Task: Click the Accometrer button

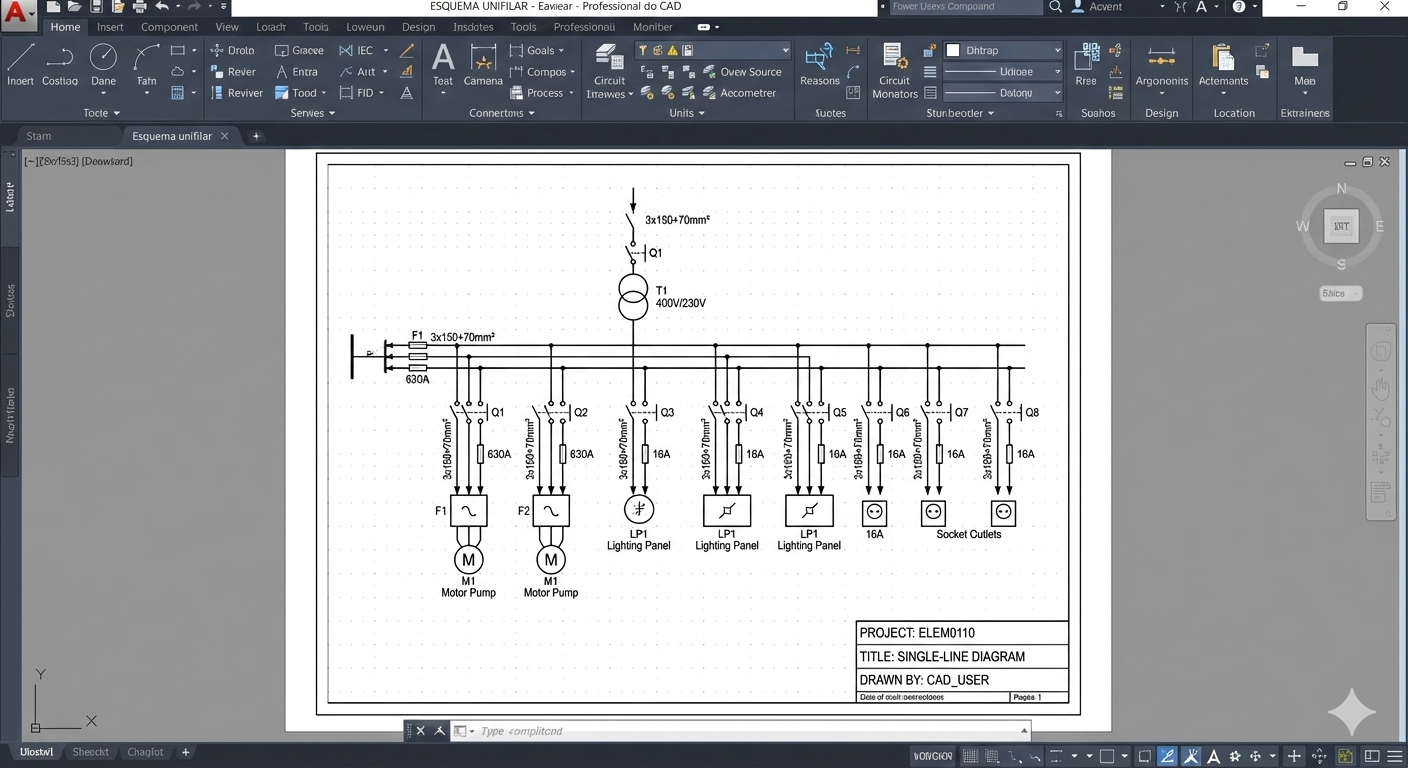Action: 738,93
